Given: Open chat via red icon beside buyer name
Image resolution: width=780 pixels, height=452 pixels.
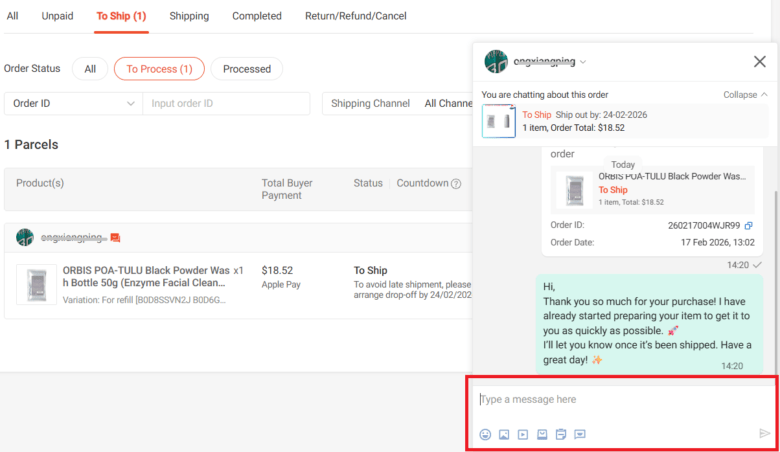Looking at the screenshot, I should 115,238.
